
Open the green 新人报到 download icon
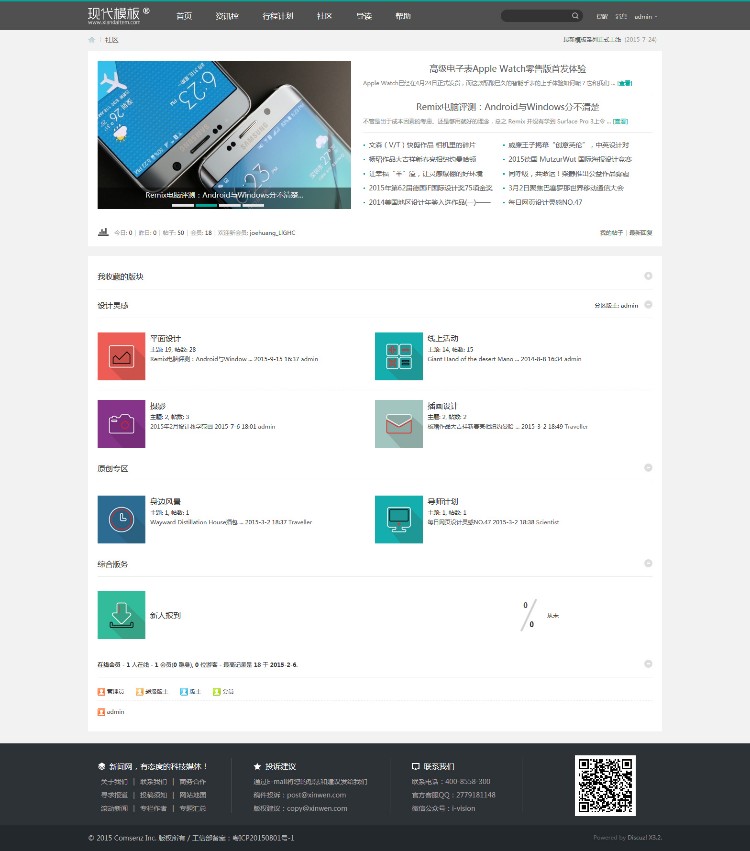pyautogui.click(x=122, y=615)
